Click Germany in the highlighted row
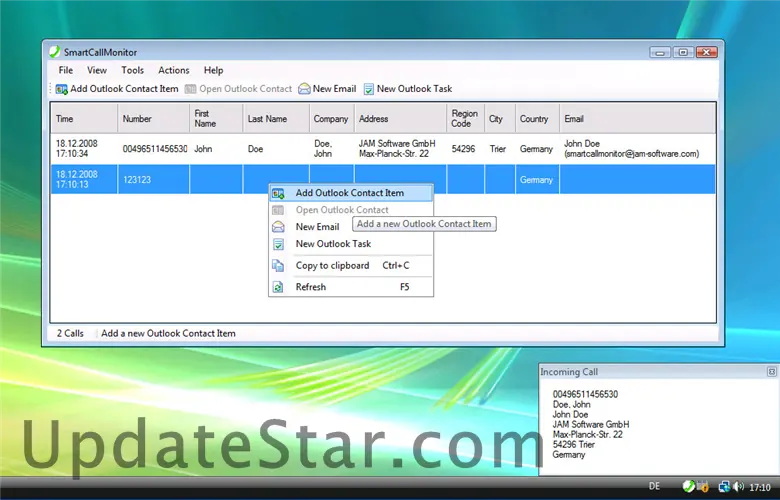780x500 pixels. 536,180
